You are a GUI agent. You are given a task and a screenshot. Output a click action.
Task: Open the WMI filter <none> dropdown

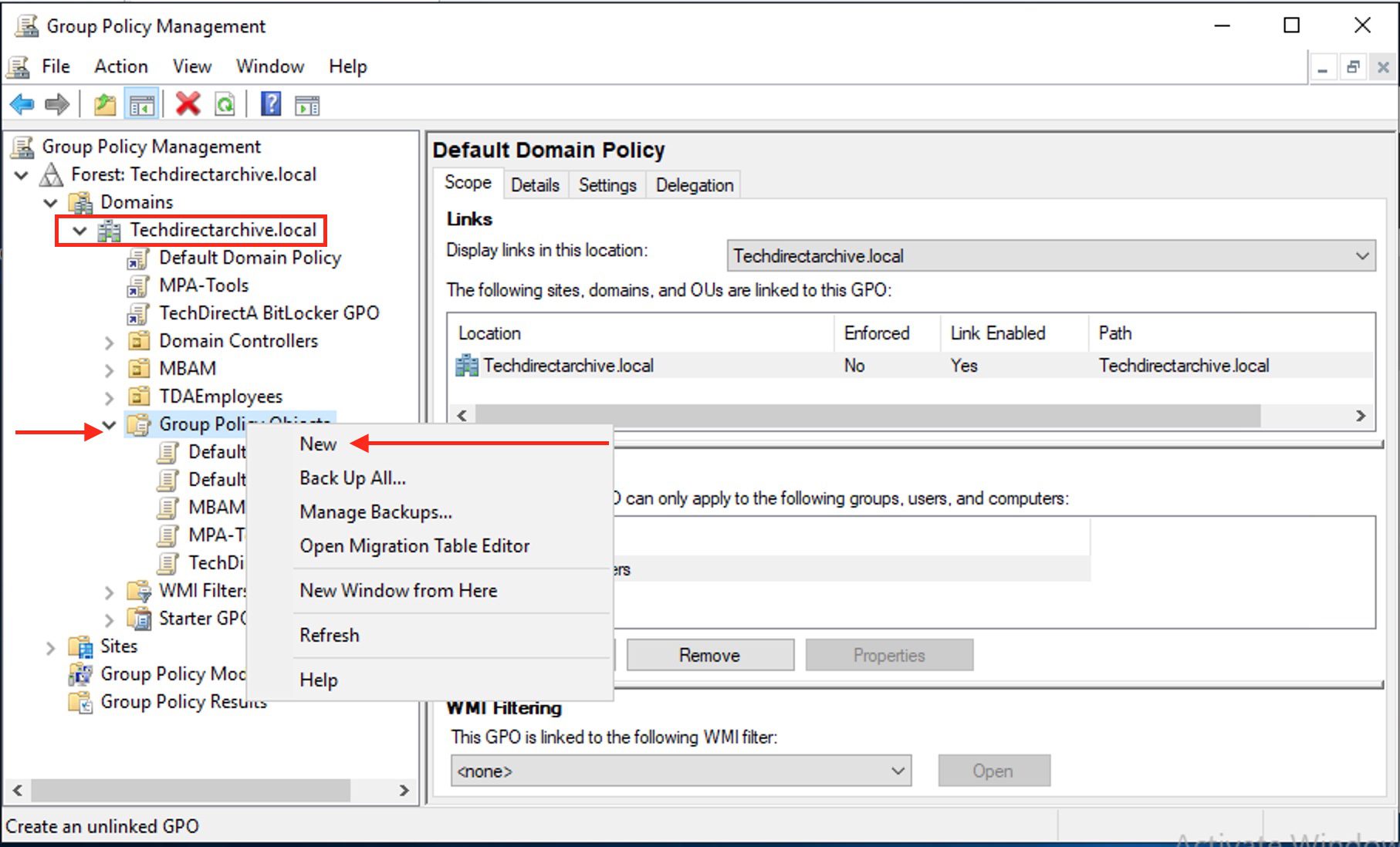(x=681, y=771)
